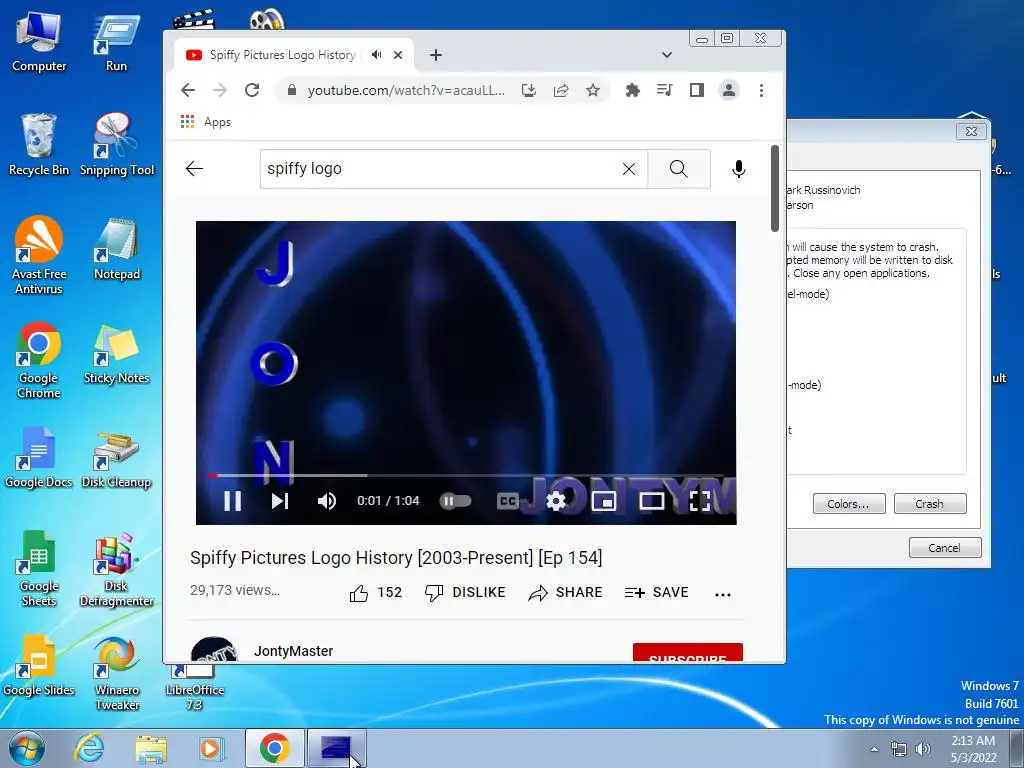Open network tray icon
Image resolution: width=1024 pixels, height=768 pixels.
[899, 749]
